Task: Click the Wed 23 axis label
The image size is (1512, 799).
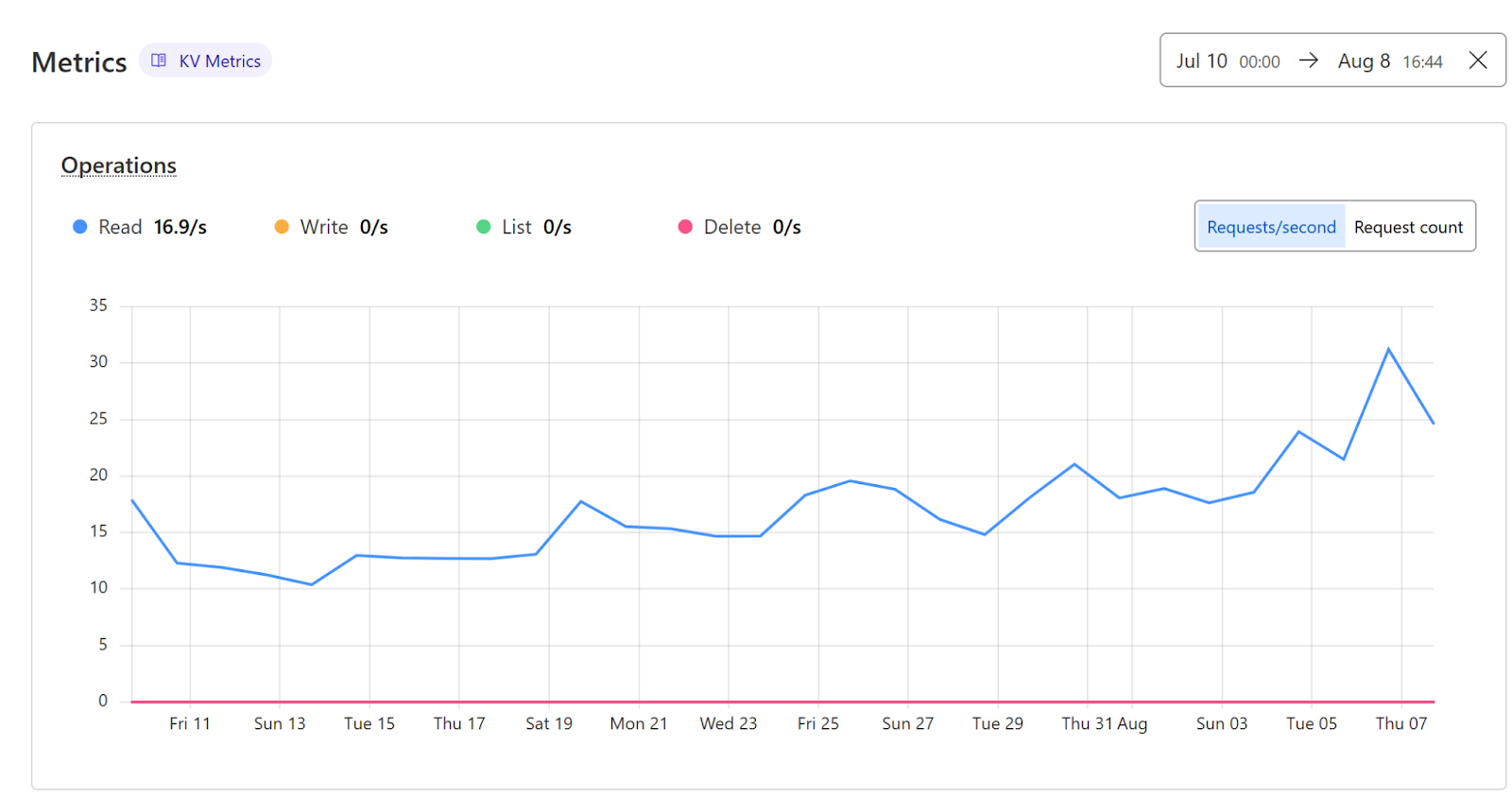Action: click(729, 723)
